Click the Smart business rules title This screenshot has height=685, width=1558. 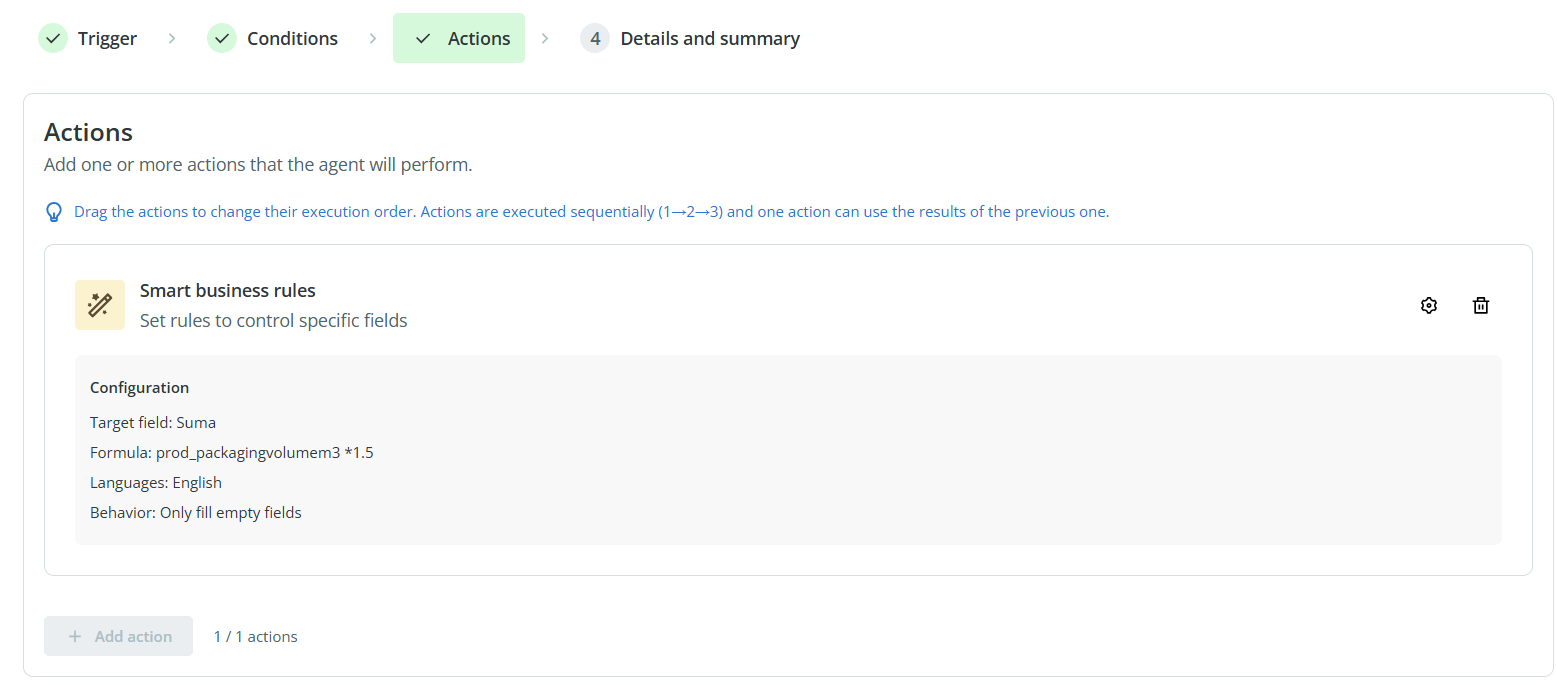[x=228, y=291]
